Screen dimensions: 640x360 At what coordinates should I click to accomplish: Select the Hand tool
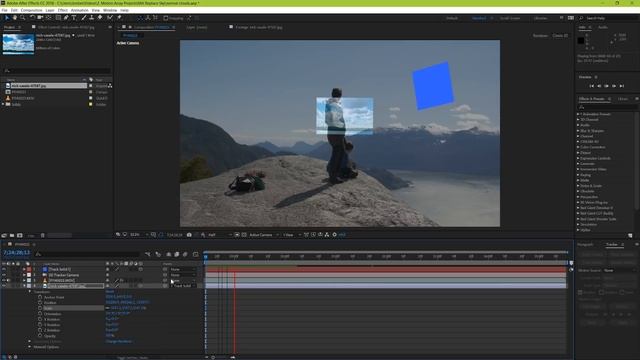tap(15, 18)
